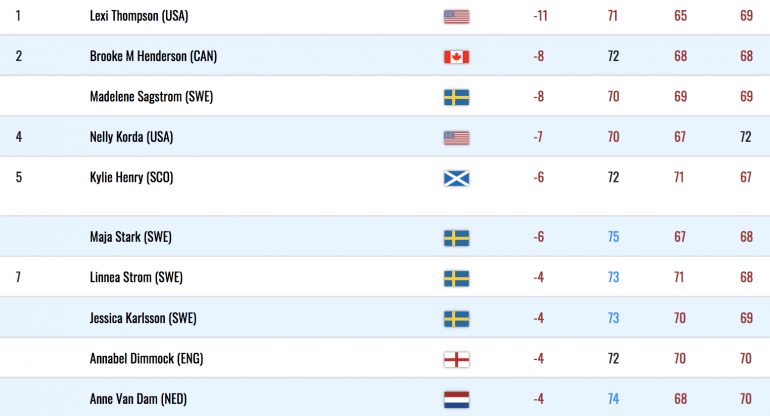Screen dimensions: 770x416
Task: Click the Swedish flag next to Maja Stark
Action: pos(456,238)
